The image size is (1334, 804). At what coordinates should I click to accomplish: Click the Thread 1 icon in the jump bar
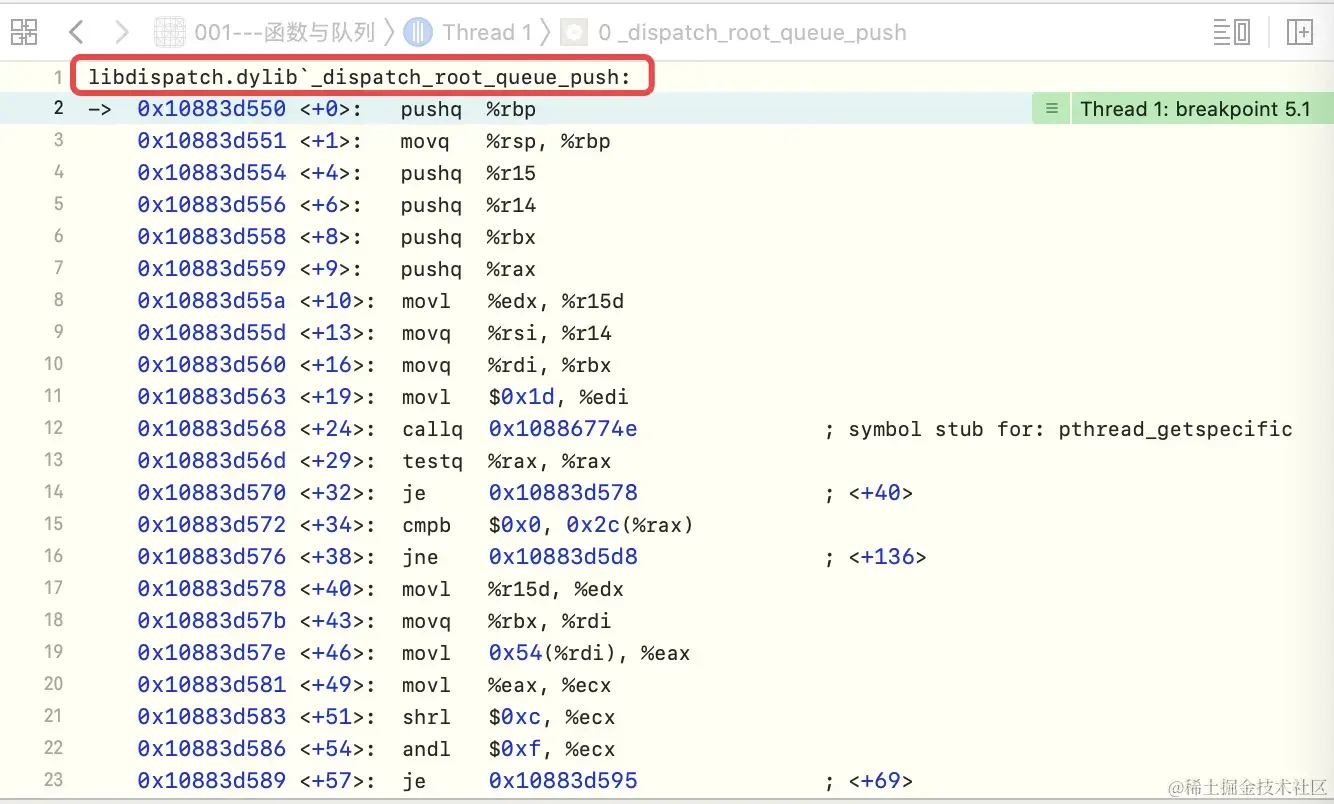click(418, 32)
